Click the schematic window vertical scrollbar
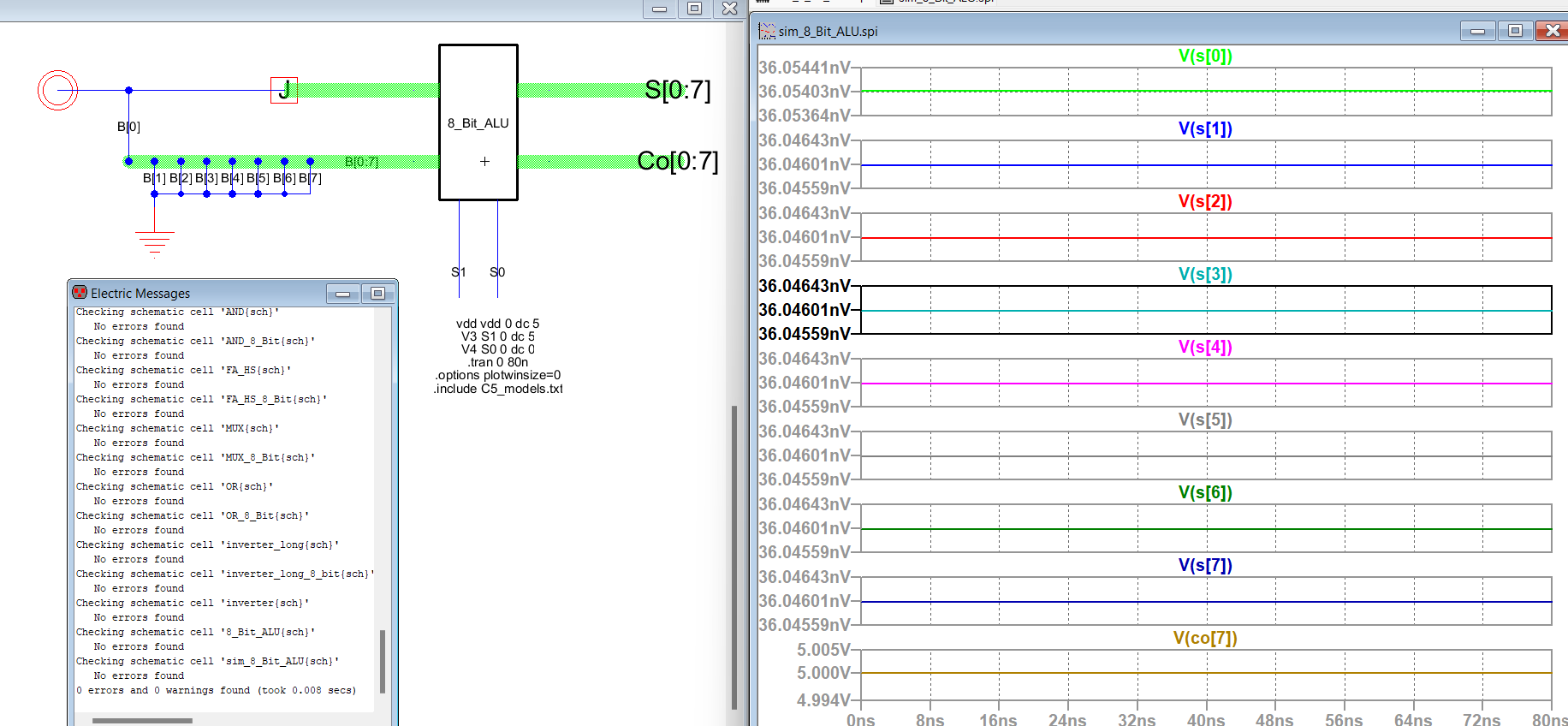The image size is (1568, 726). click(734, 556)
